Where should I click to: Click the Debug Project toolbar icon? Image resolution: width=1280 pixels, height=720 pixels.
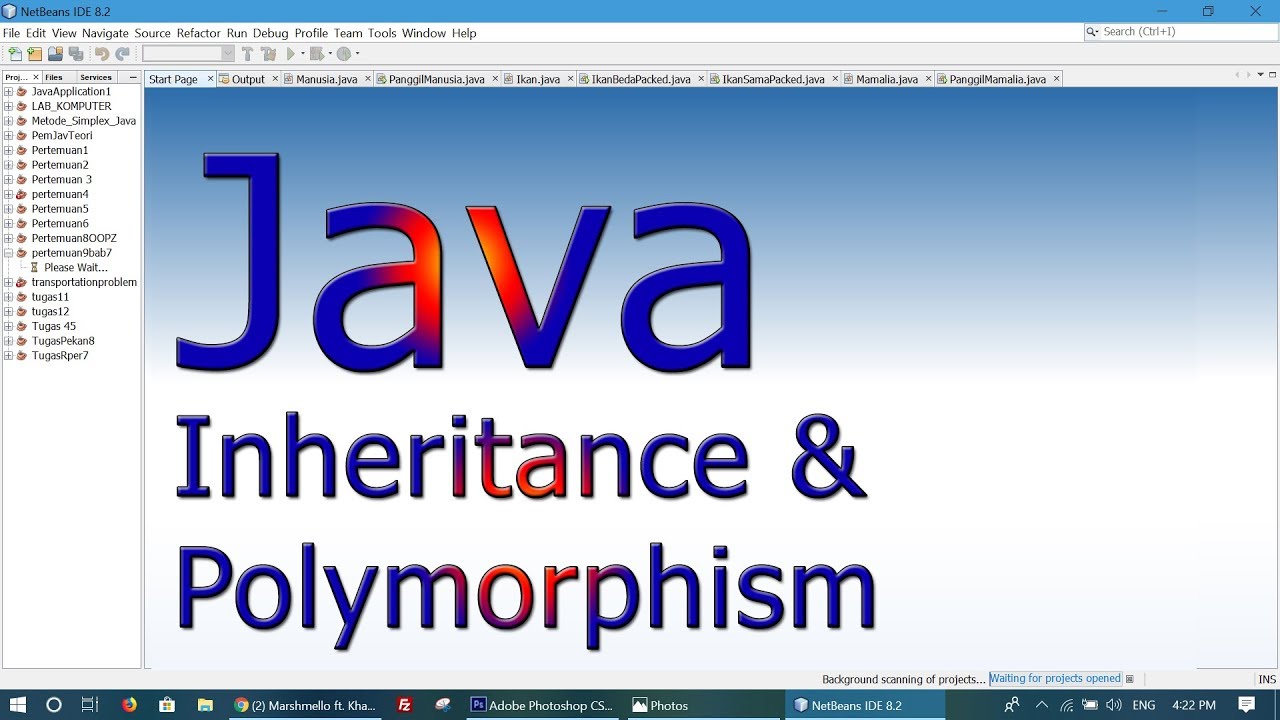[x=317, y=54]
